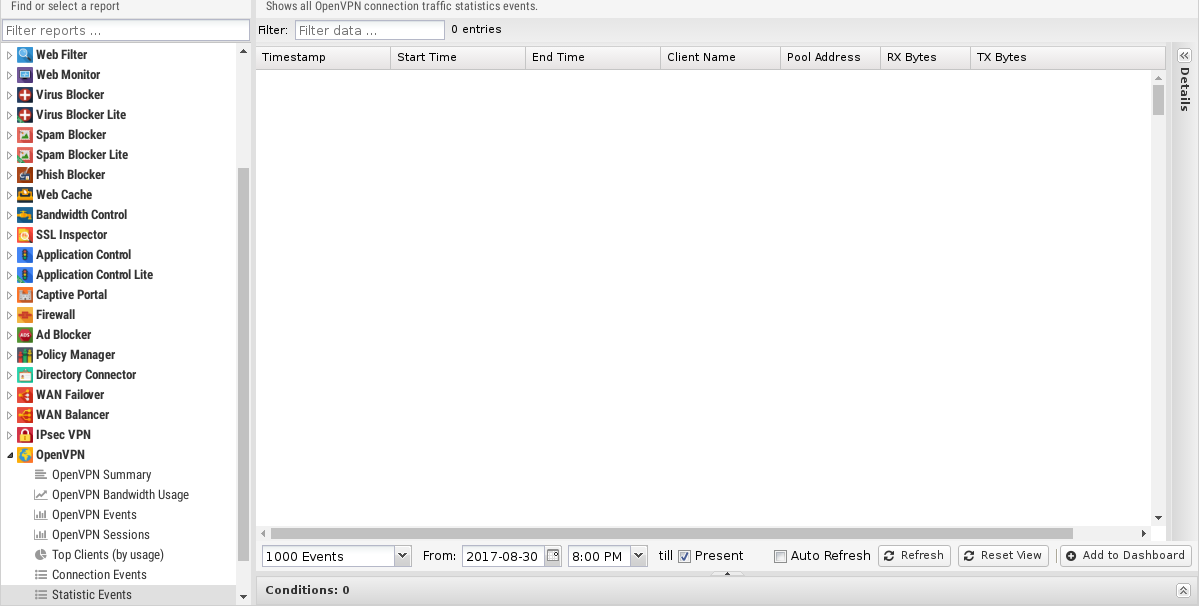Open the 1000 Events dropdown
Screen dimensions: 1199x606
(x=402, y=556)
